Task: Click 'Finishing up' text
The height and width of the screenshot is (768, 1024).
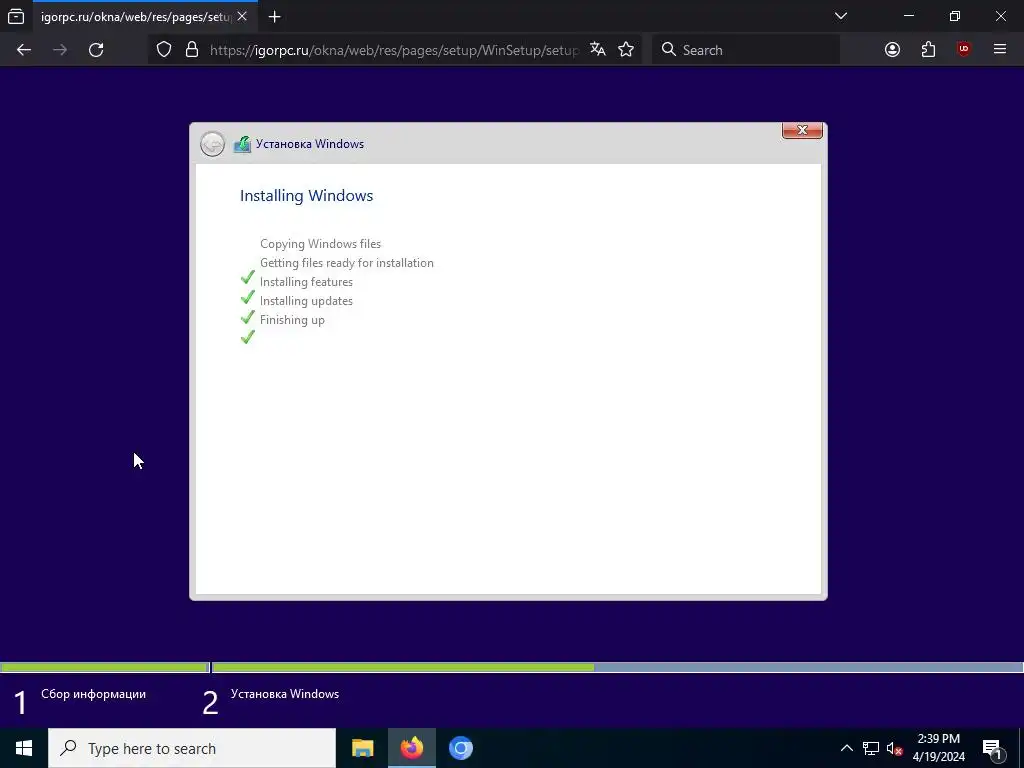Action: tap(292, 319)
